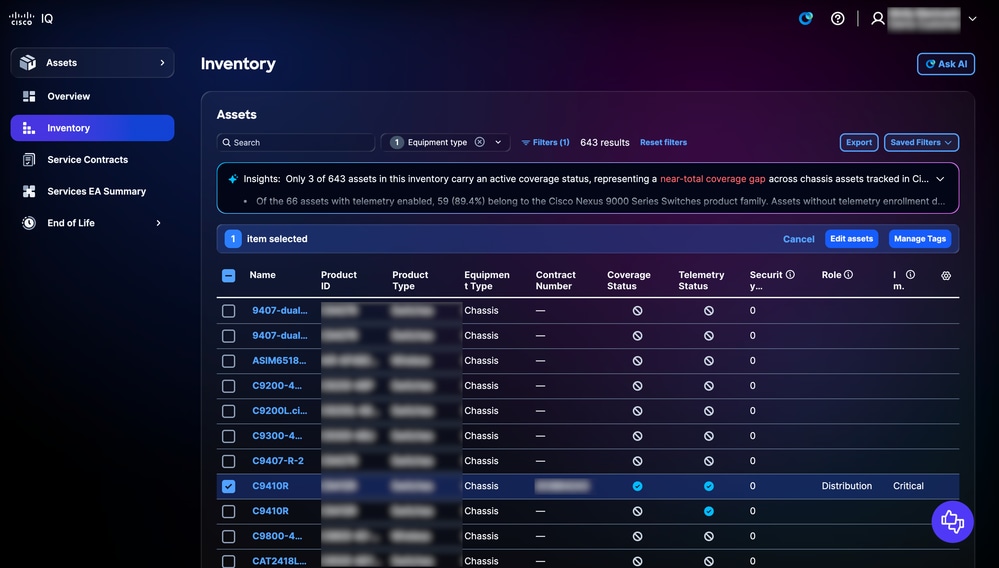Open the feedback thumbs floating button
The height and width of the screenshot is (568, 999).
pyautogui.click(x=952, y=522)
